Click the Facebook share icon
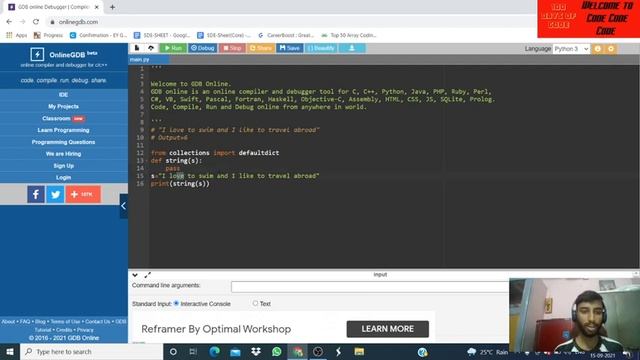 click(36, 194)
